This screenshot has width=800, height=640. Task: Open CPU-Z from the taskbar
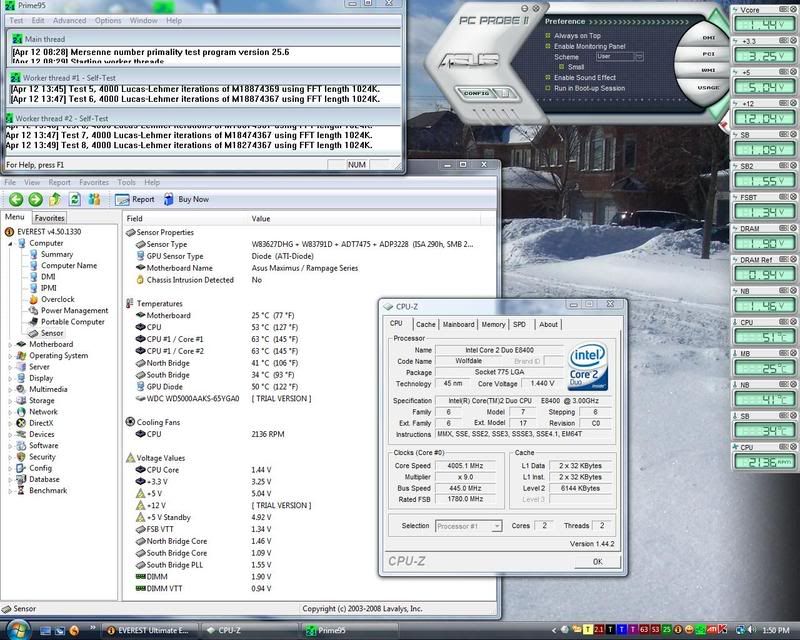[x=249, y=630]
